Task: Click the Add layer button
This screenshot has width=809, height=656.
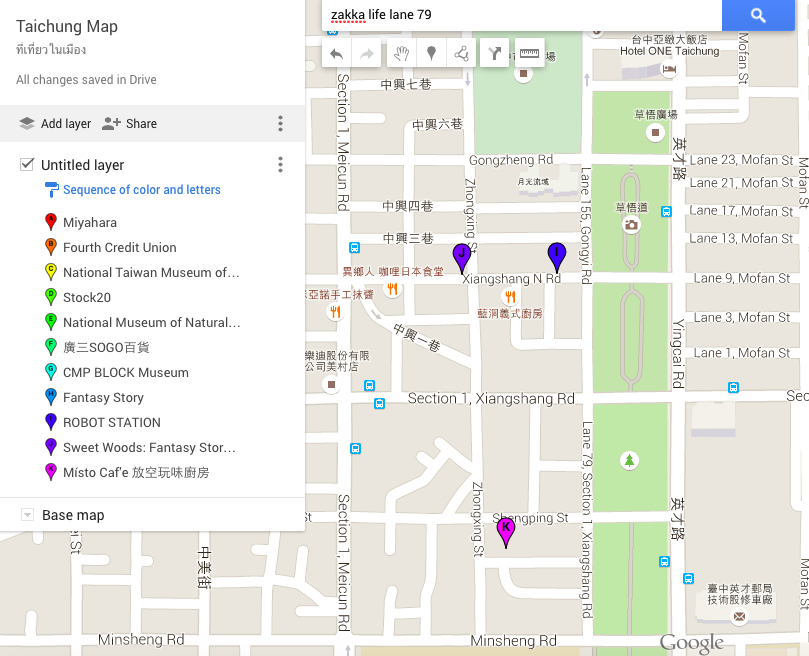Action: (x=55, y=124)
